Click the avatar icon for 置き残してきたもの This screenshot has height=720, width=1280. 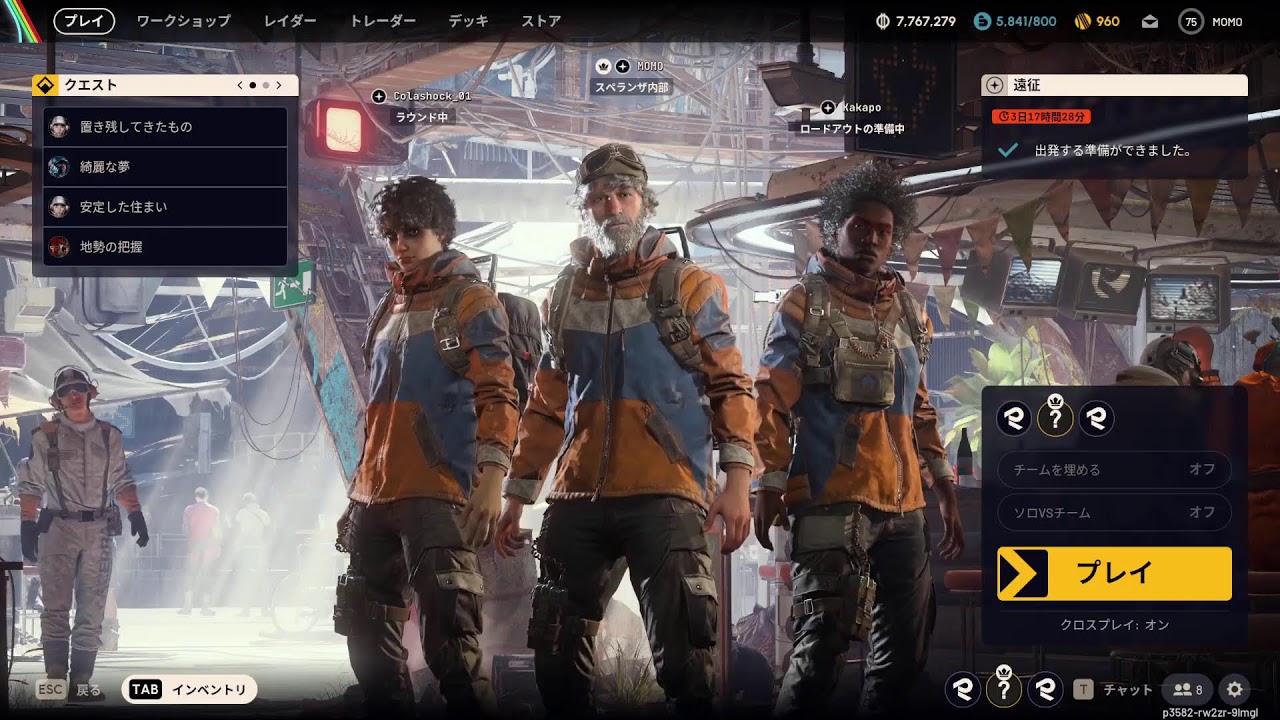(x=59, y=127)
